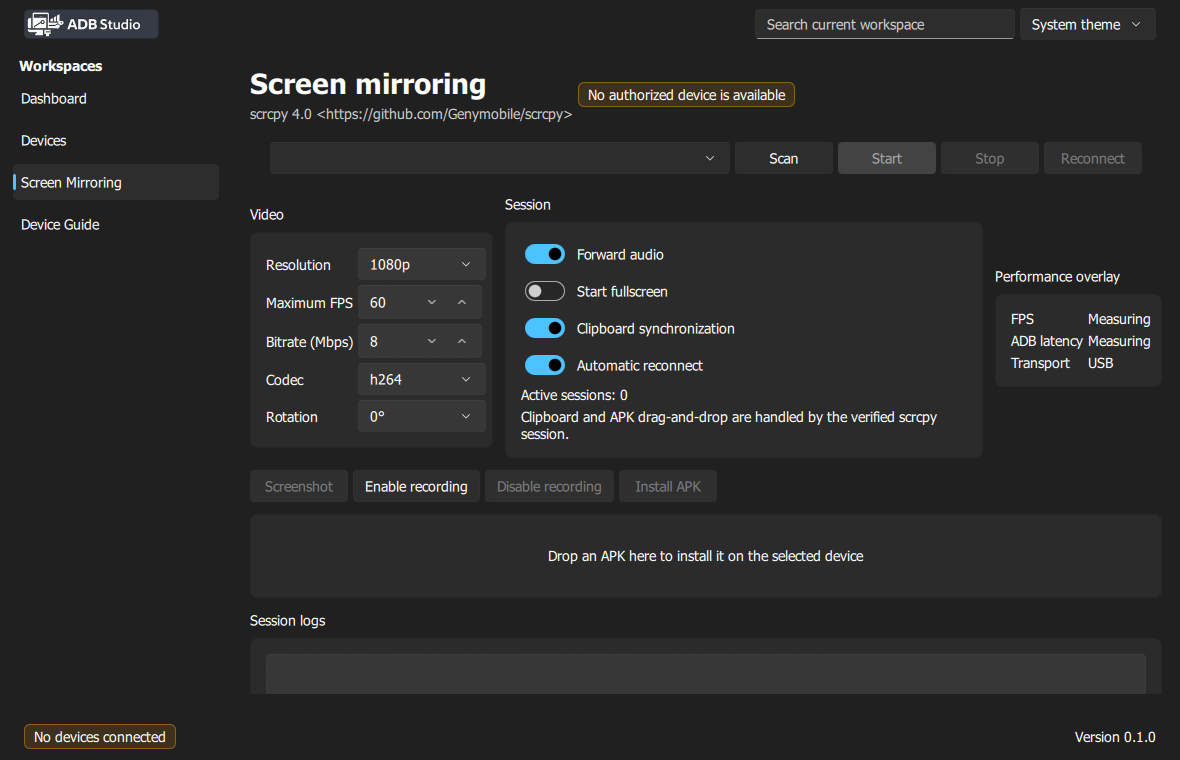Click the Version 0.1.0 label
The height and width of the screenshot is (760, 1180).
pos(1115,737)
